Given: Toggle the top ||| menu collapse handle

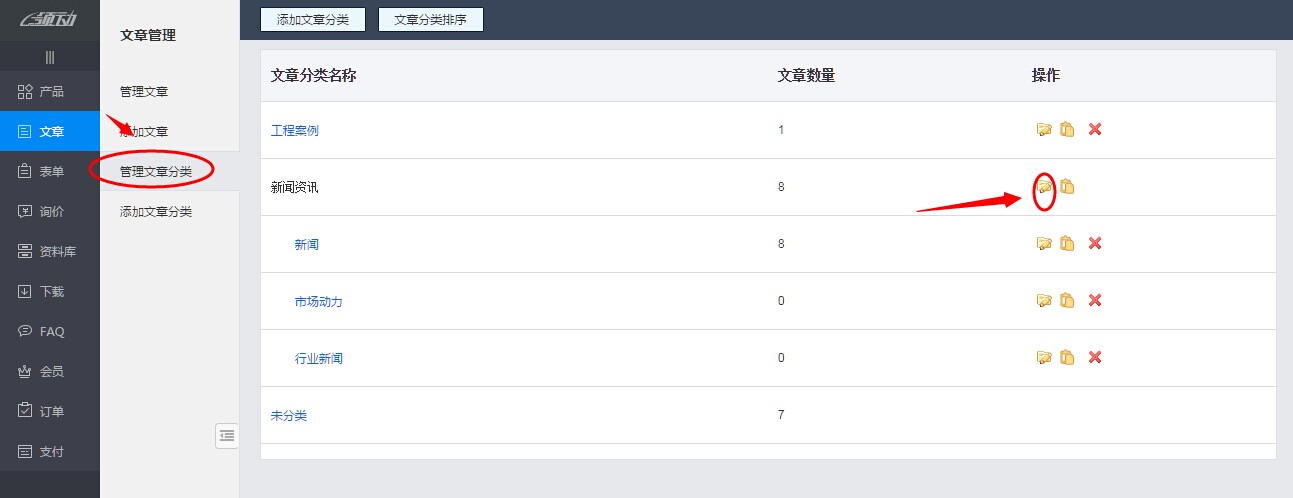Looking at the screenshot, I should tap(50, 57).
